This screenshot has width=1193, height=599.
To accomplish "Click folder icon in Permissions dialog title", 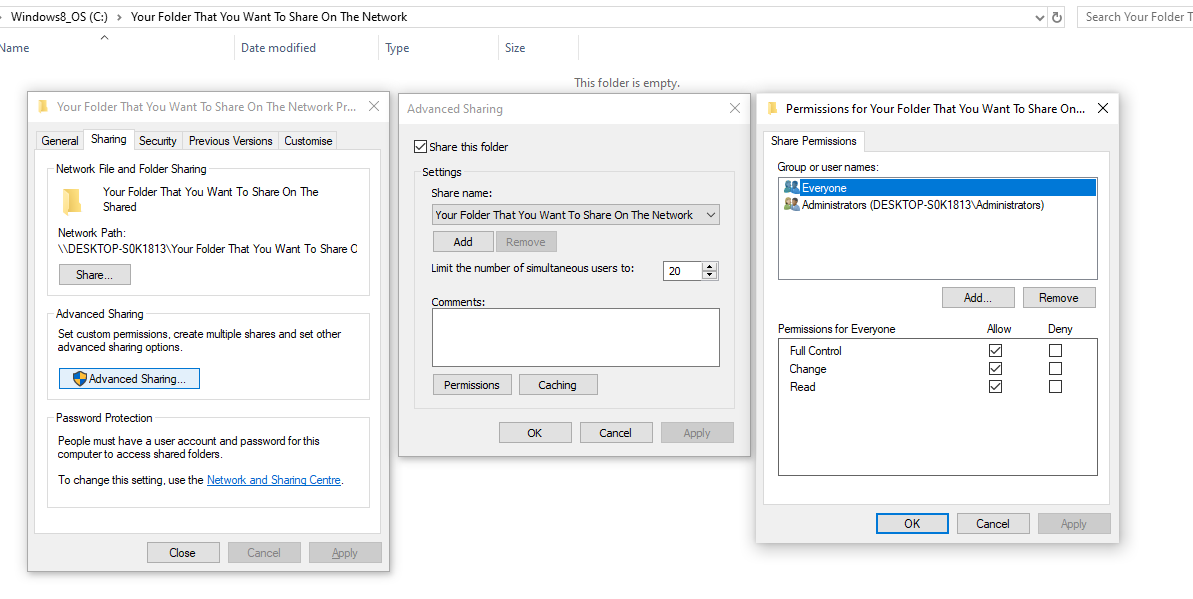I will pos(772,108).
